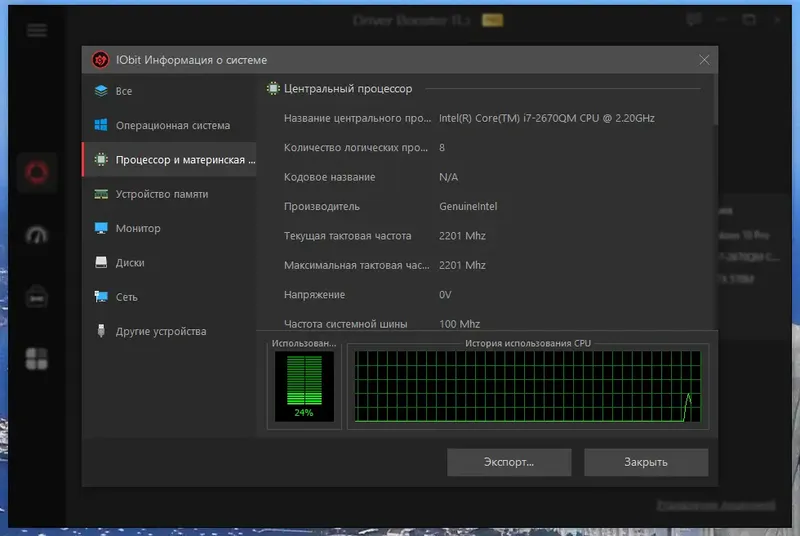Click the chip icon for Процессор и материнская
Screen dimensions: 800x536
click(x=101, y=159)
